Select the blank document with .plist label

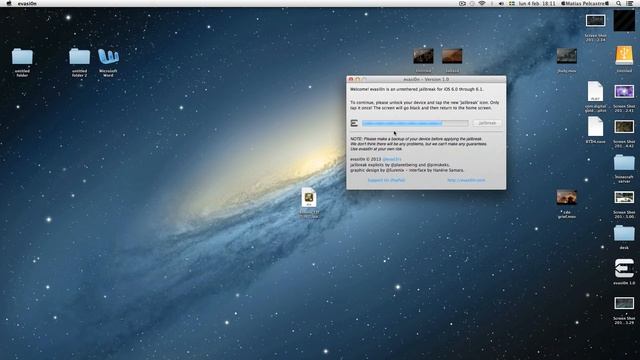595,91
